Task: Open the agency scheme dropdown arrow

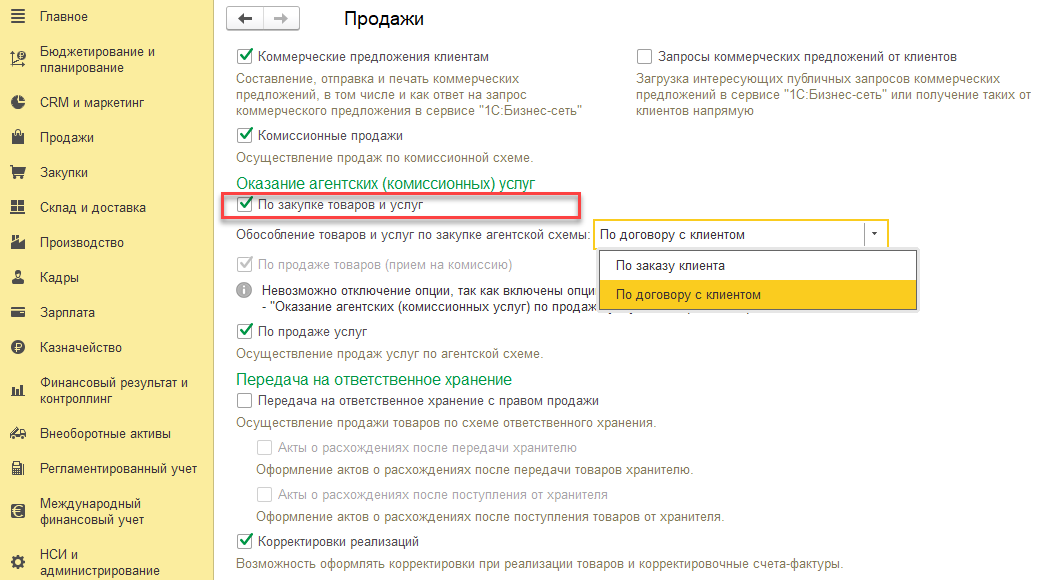Action: click(874, 232)
